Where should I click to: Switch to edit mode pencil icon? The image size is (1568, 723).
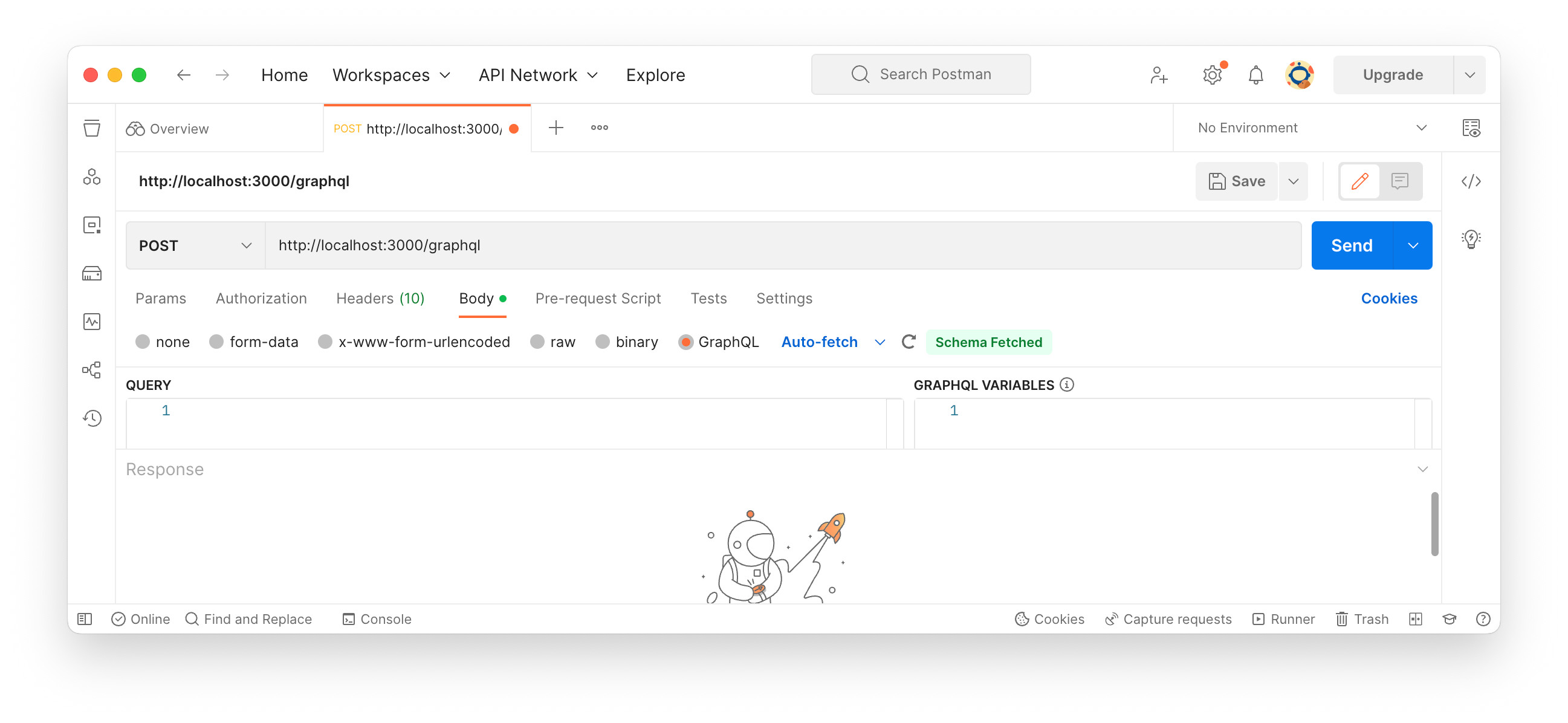click(1359, 181)
